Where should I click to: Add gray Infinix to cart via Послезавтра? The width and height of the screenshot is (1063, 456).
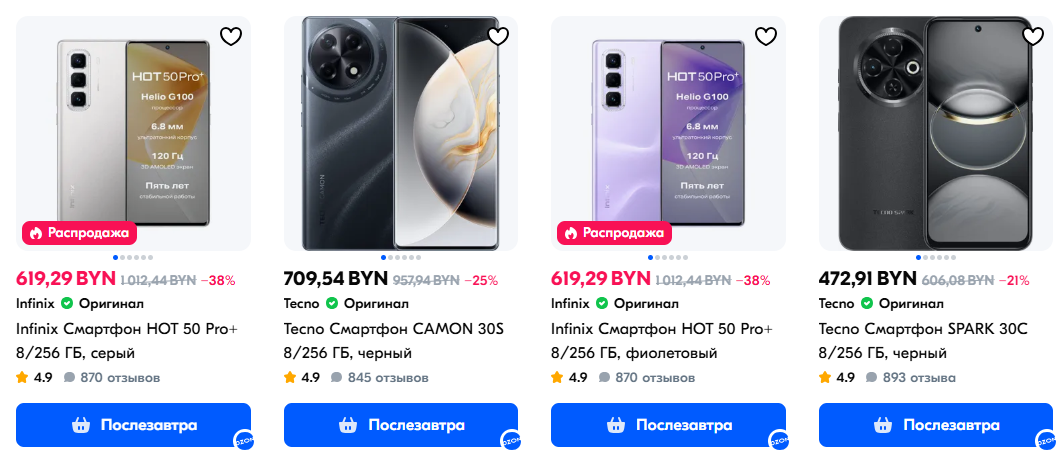coord(134,425)
